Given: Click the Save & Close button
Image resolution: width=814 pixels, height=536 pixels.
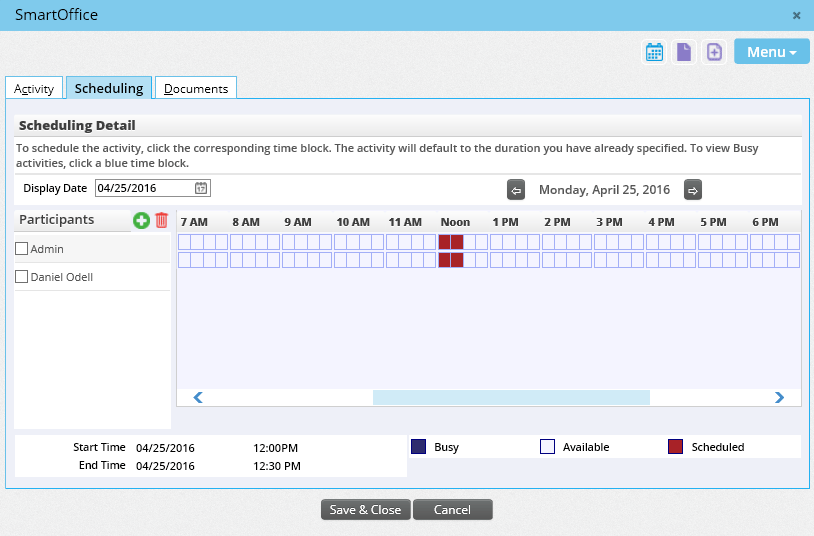Looking at the screenshot, I should [x=365, y=510].
